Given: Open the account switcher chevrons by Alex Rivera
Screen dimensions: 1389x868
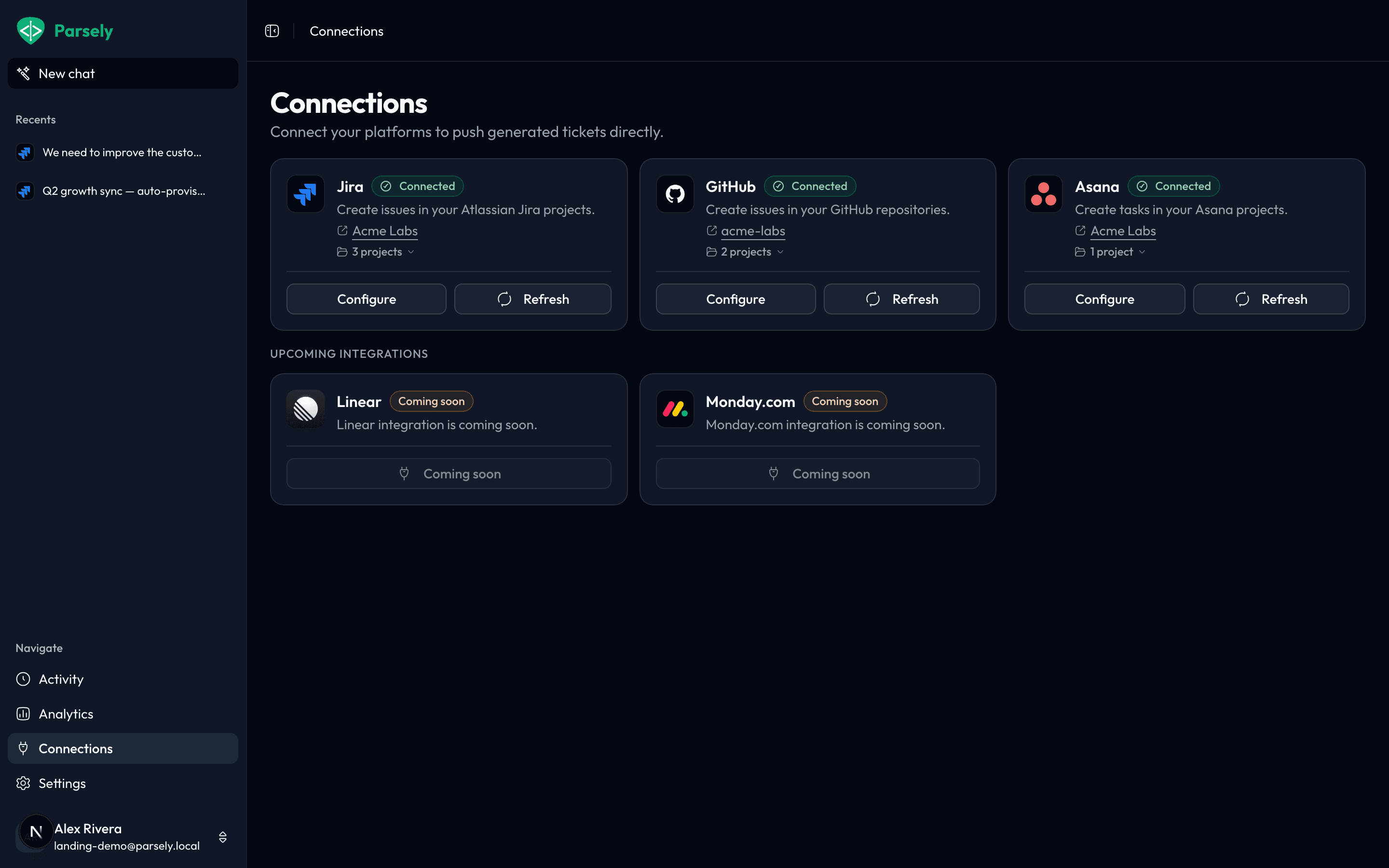Looking at the screenshot, I should click(x=223, y=837).
